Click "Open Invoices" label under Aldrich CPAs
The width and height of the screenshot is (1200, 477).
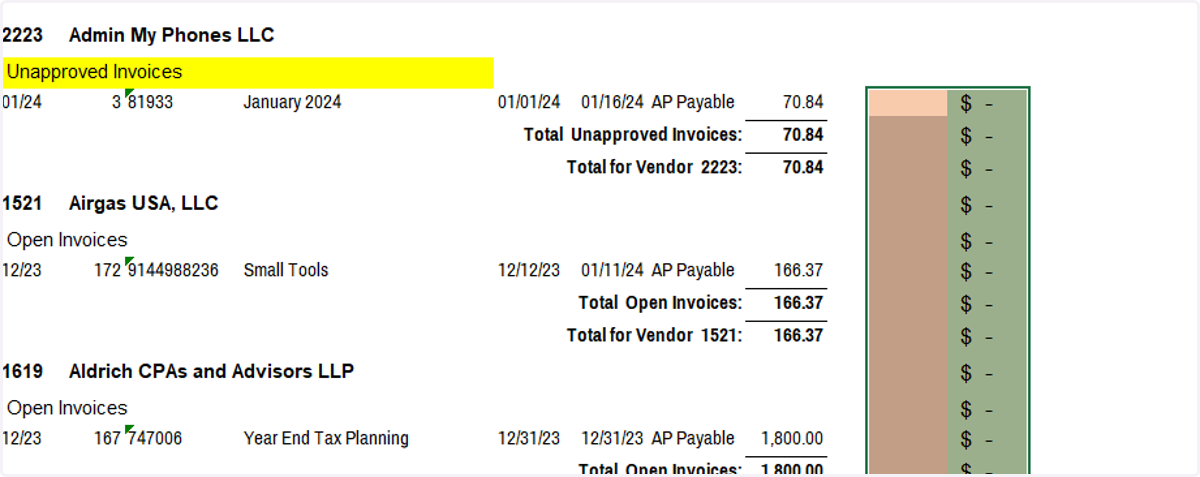point(67,408)
